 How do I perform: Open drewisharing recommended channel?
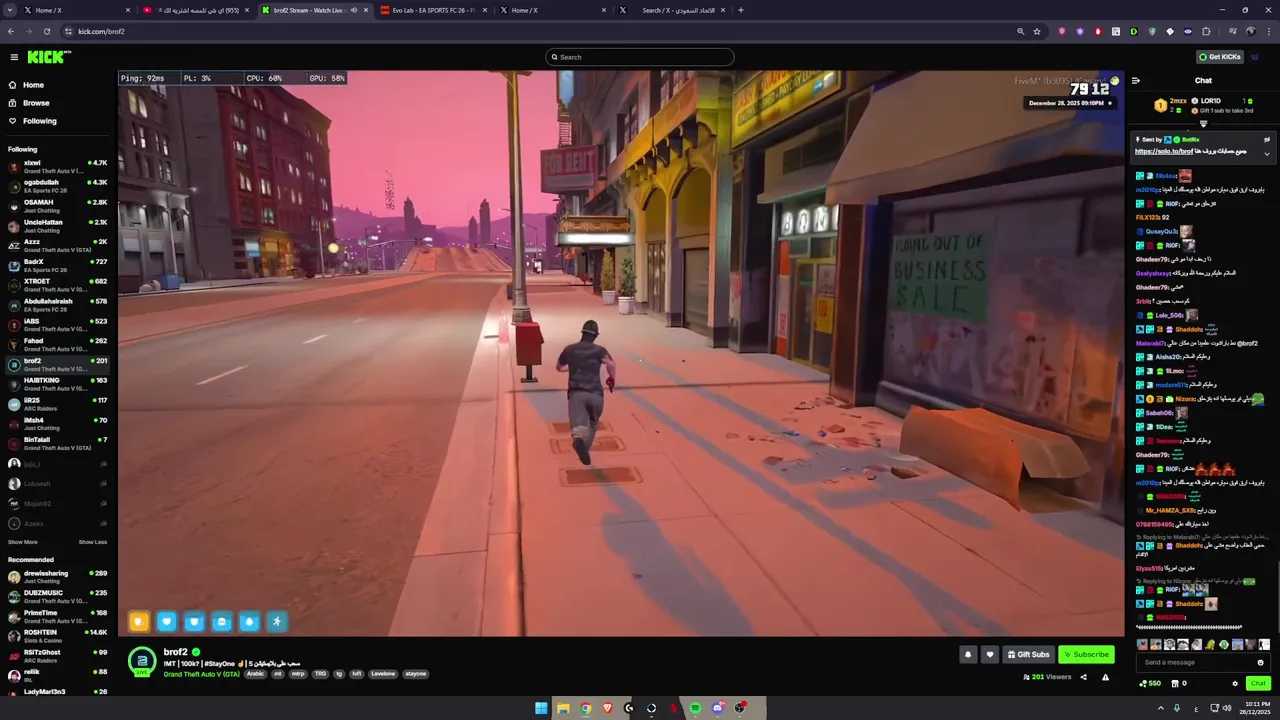58,577
